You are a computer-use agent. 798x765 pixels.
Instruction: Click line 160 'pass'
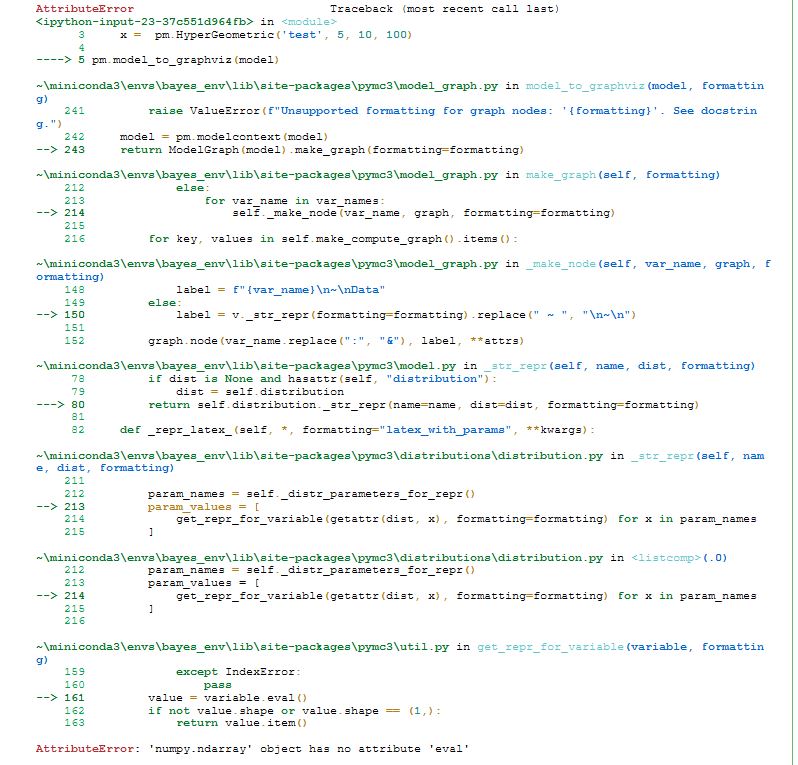(217, 685)
